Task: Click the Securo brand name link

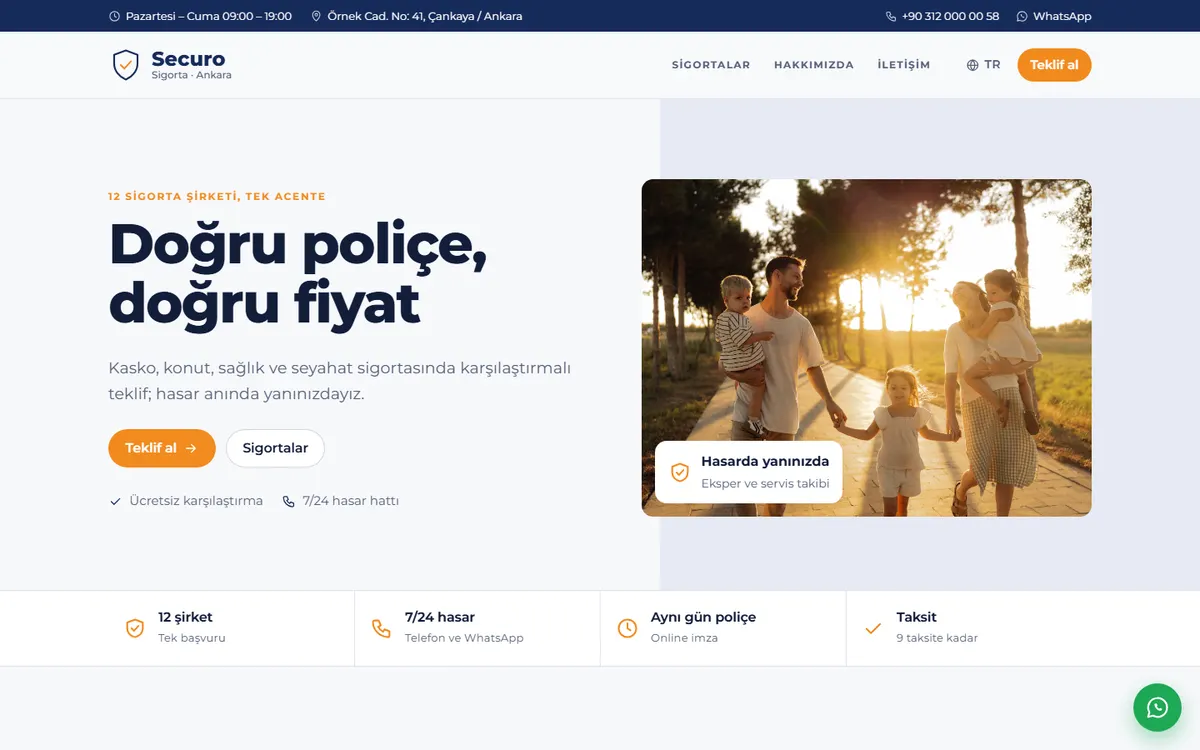Action: pyautogui.click(x=188, y=59)
